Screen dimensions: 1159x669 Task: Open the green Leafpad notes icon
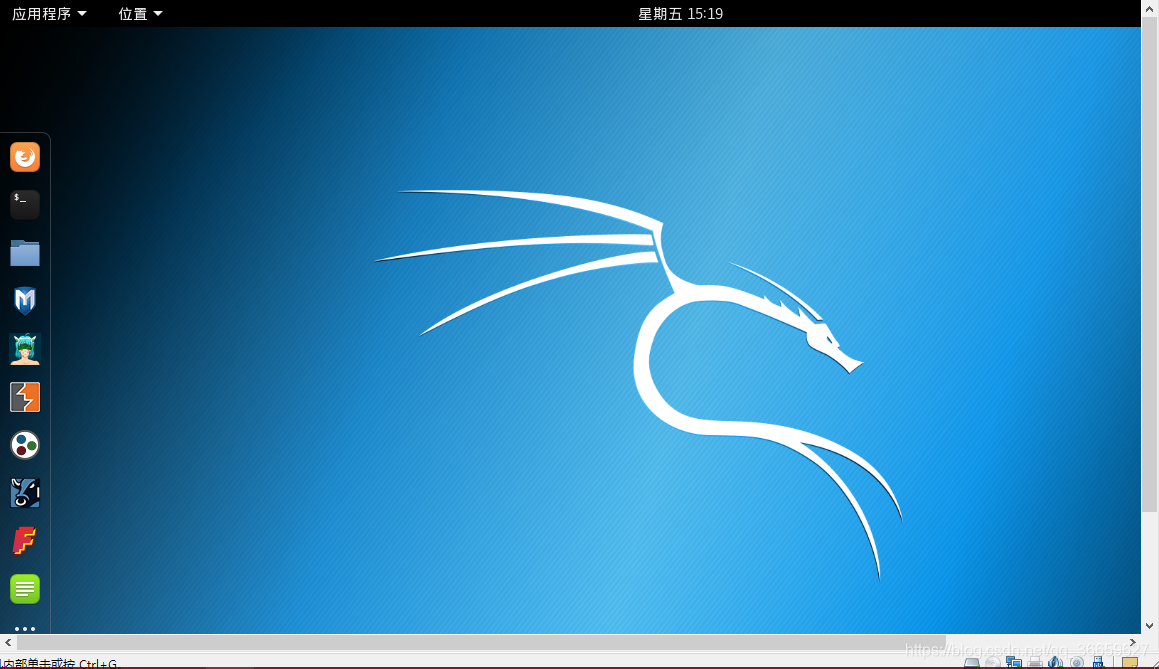click(24, 589)
